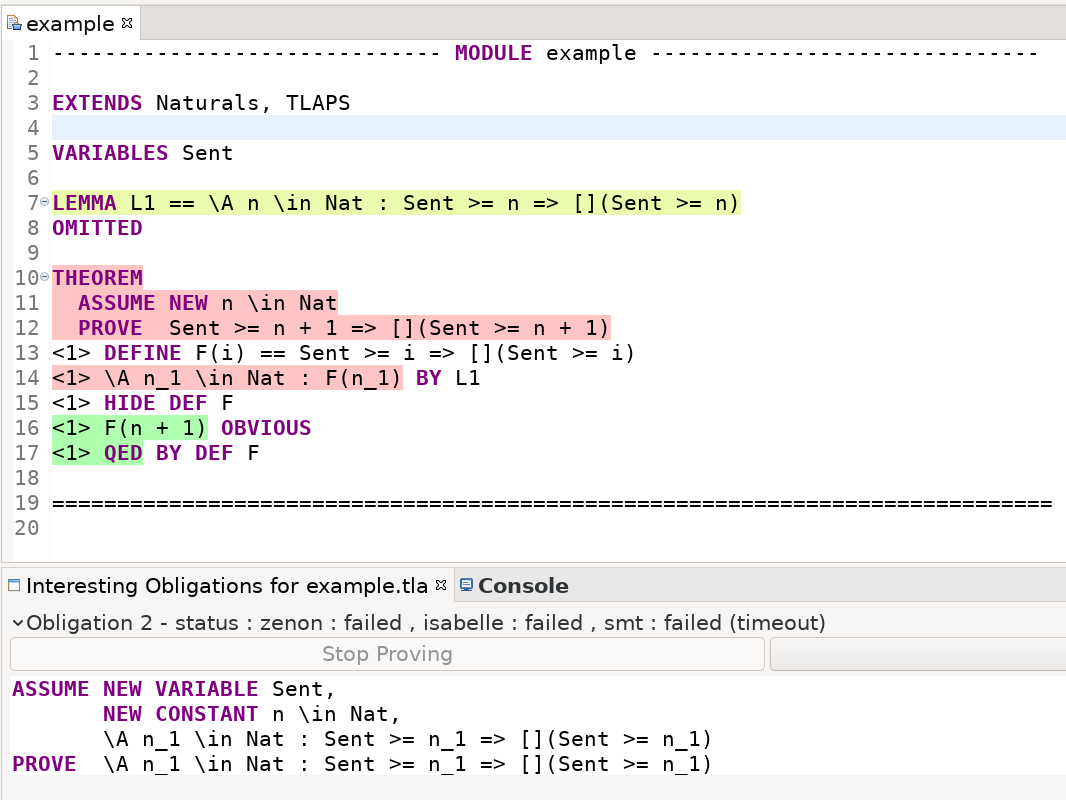Click the Interesting Obligations view icon
The height and width of the screenshot is (800, 1066).
14,585
